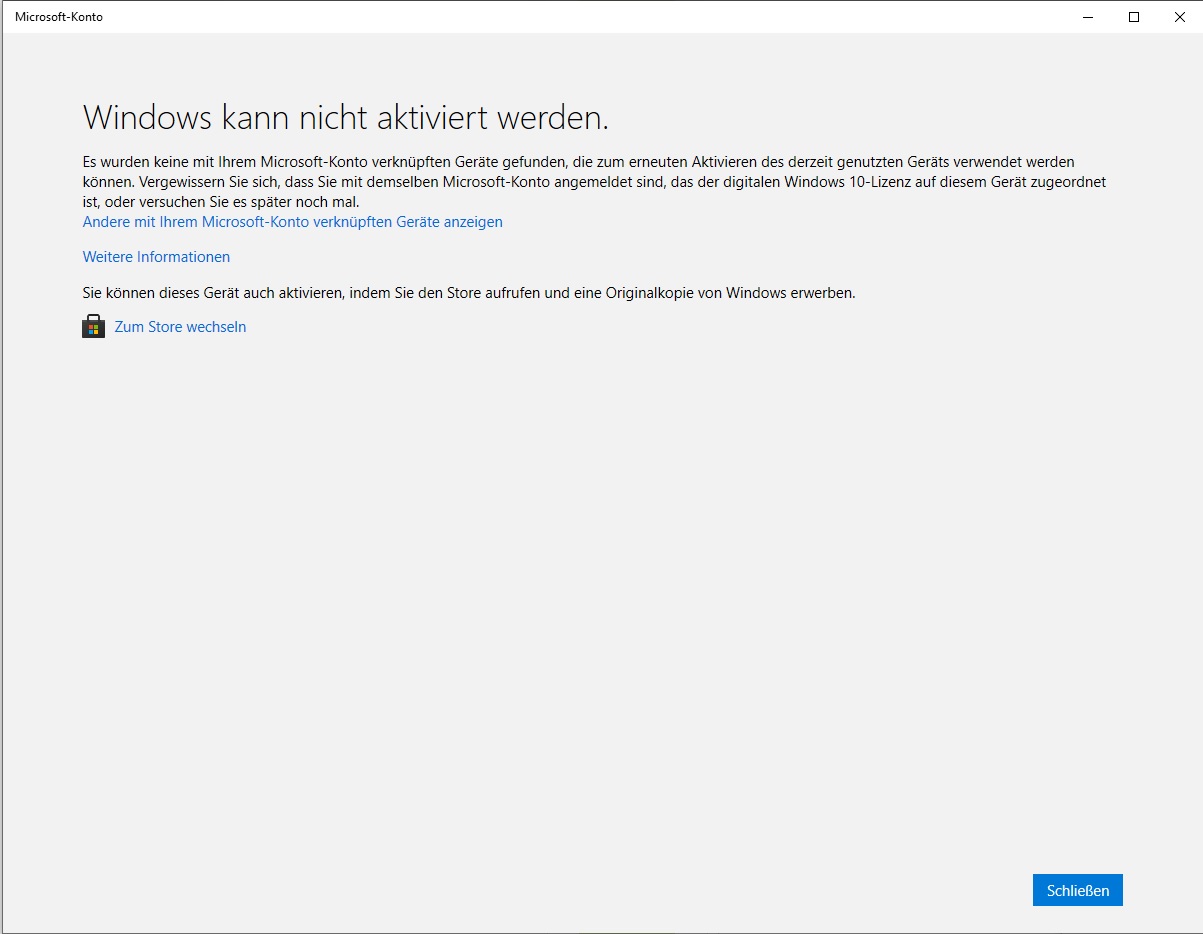Show other devices linked to Microsoft account
The image size is (1203, 934).
(292, 222)
